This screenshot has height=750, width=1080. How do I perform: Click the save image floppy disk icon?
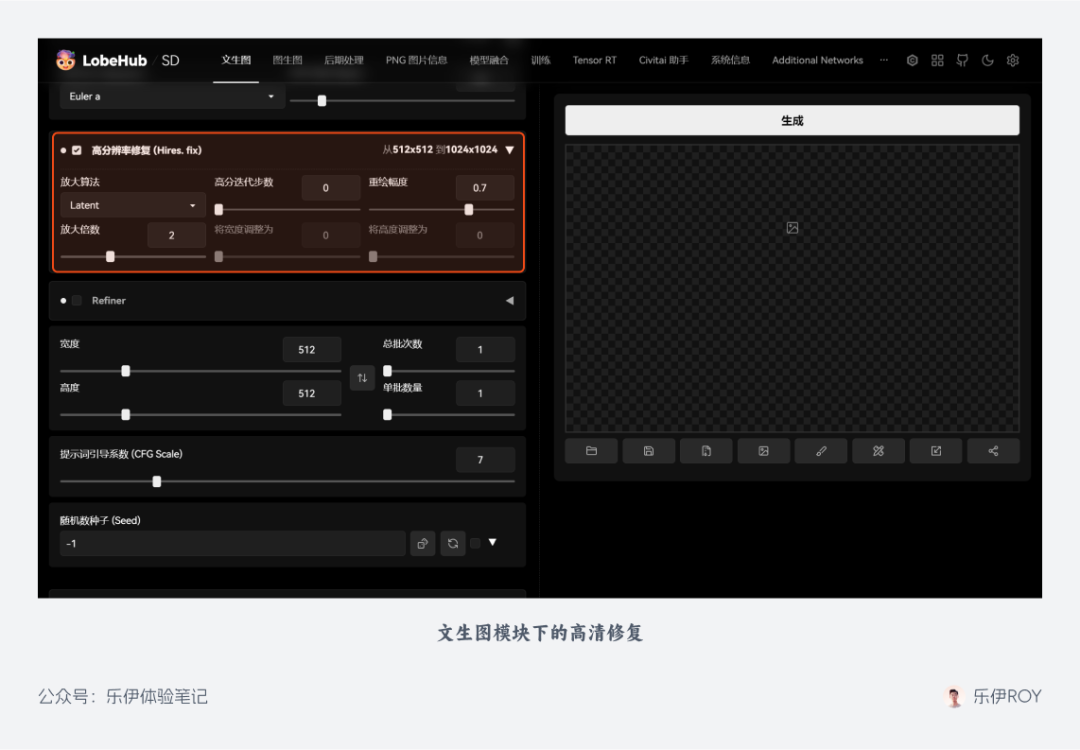click(648, 451)
